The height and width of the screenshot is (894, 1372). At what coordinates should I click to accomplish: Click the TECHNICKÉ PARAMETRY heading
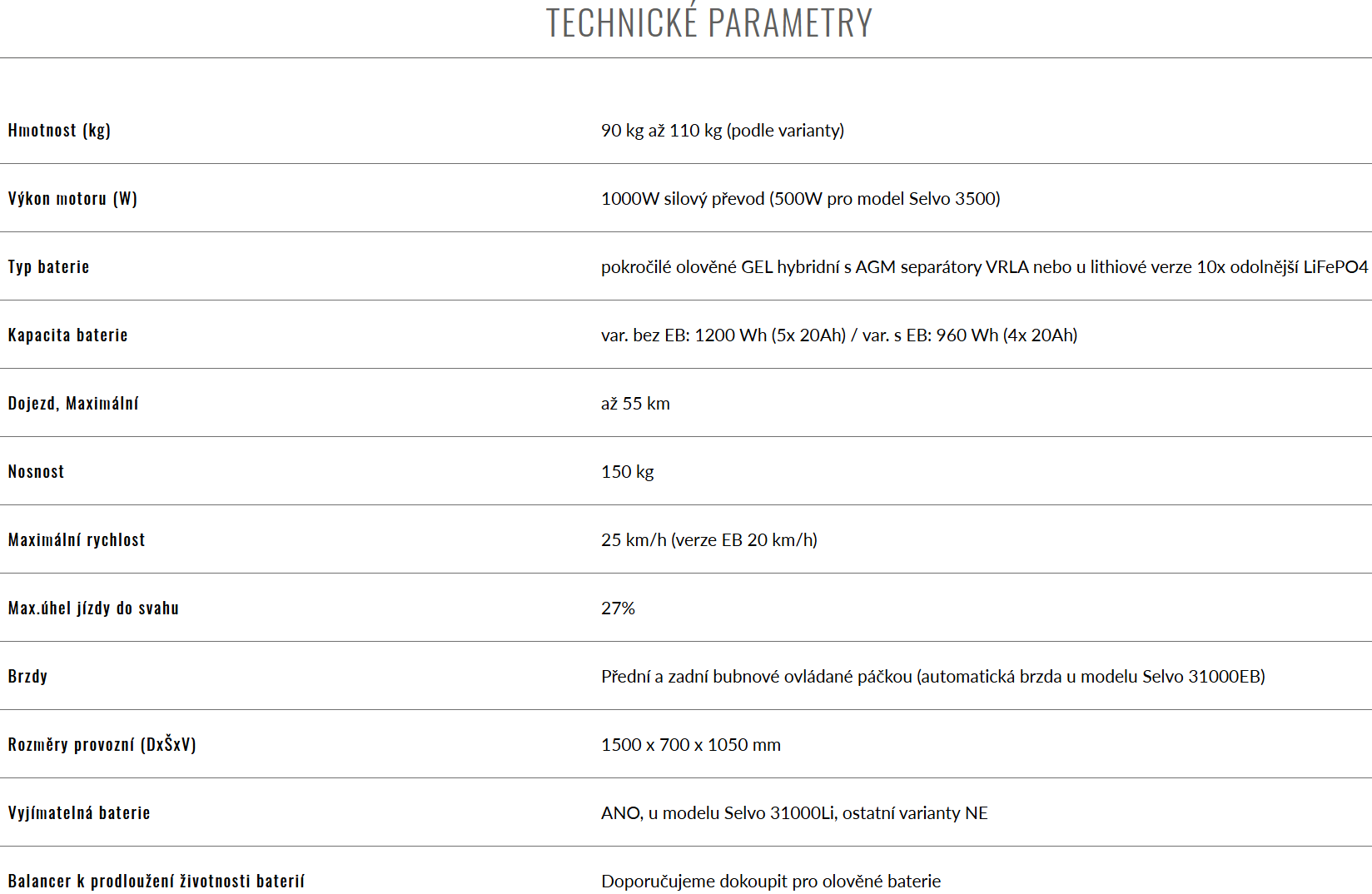708,22
